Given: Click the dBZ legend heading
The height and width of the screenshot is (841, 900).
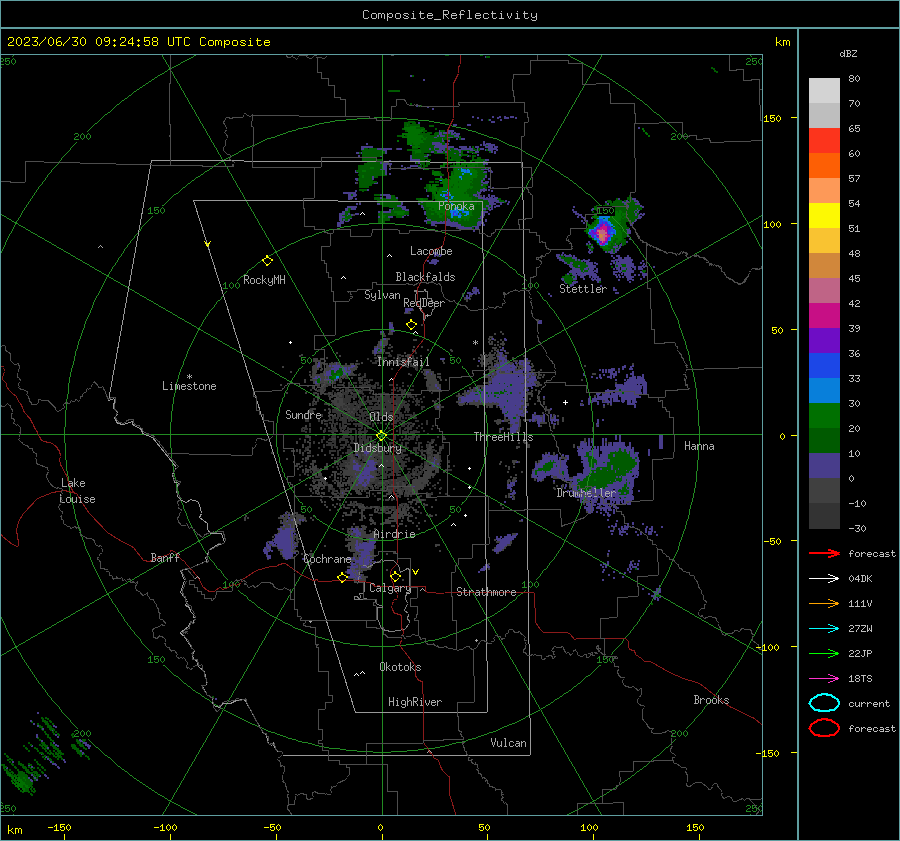Looking at the screenshot, I should pos(848,53).
